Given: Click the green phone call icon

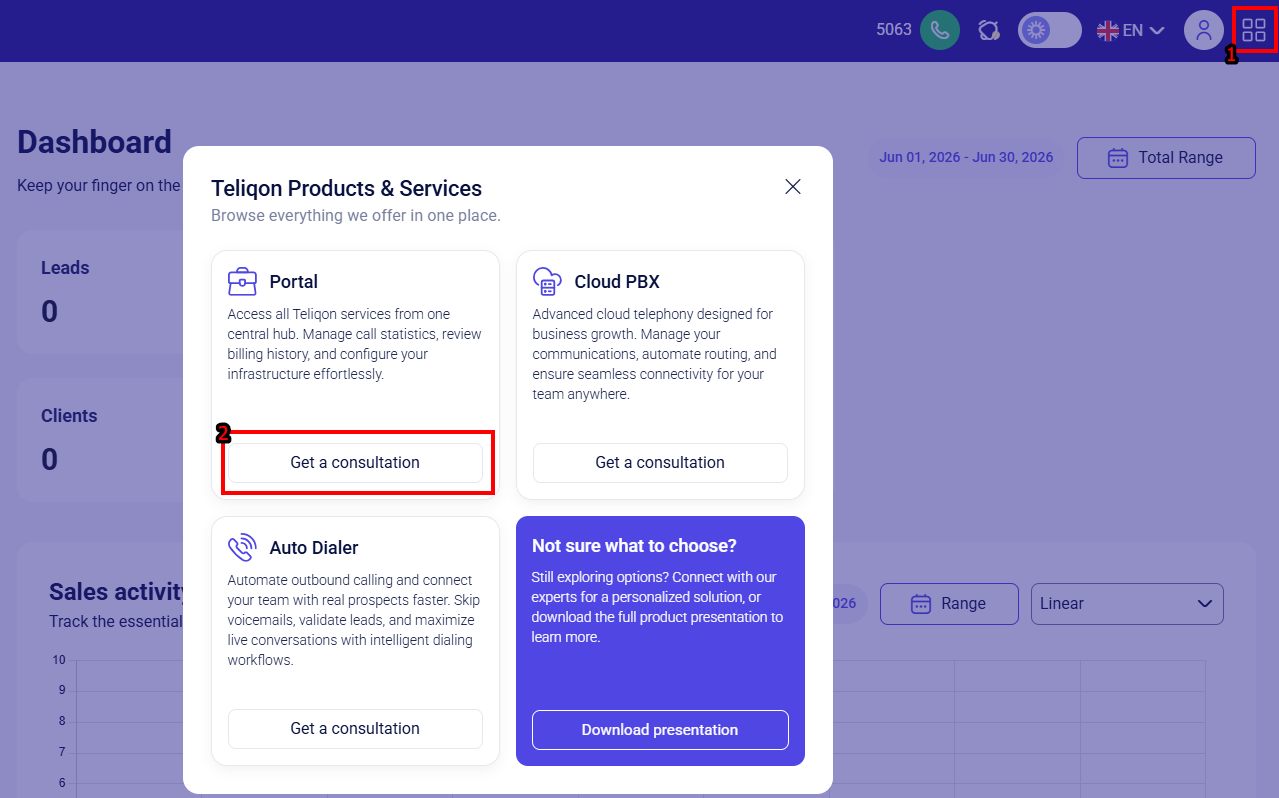Looking at the screenshot, I should (940, 30).
